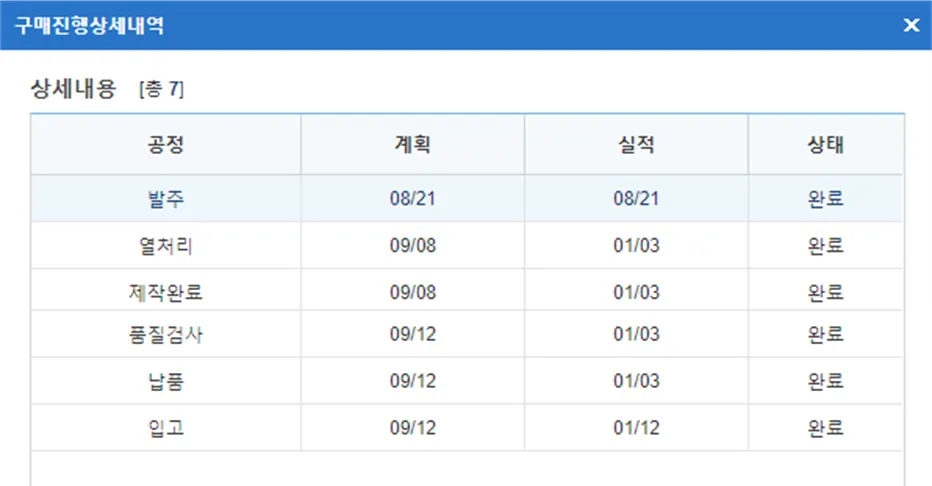932x486 pixels.
Task: Select the 품질검사 process row
Action: 165,335
